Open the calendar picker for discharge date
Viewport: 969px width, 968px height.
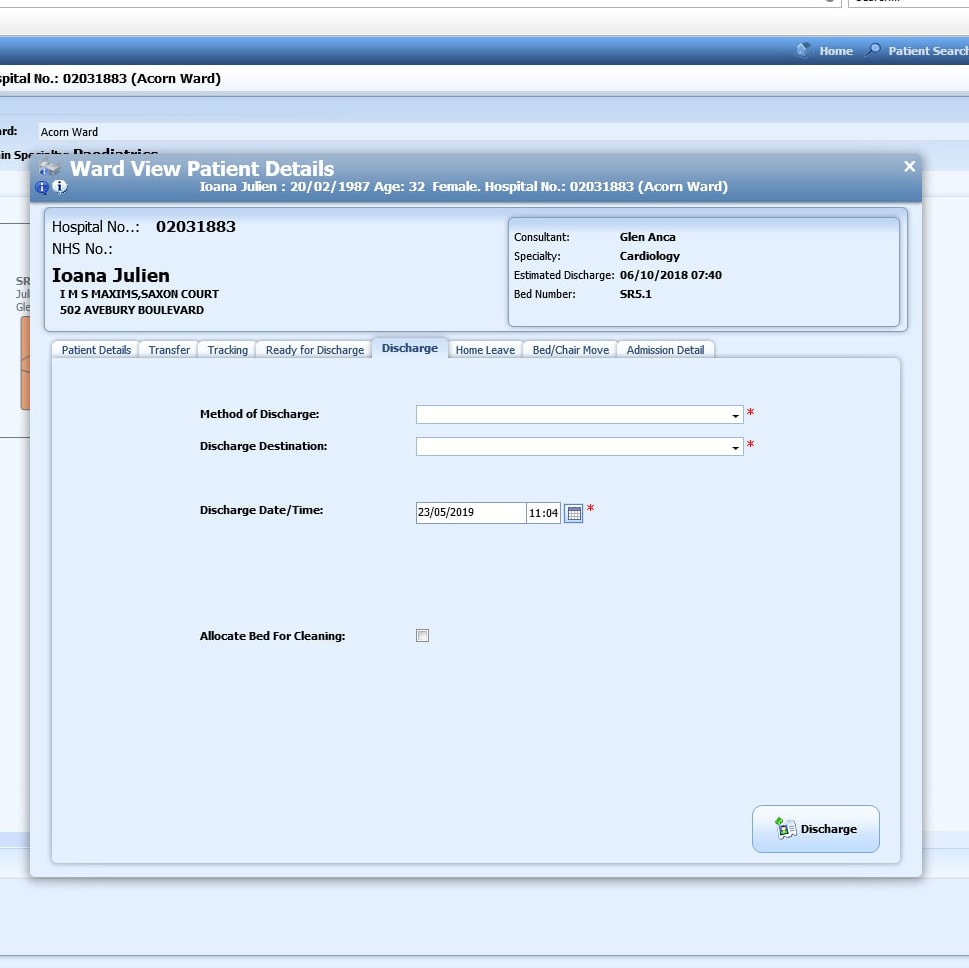[x=573, y=513]
